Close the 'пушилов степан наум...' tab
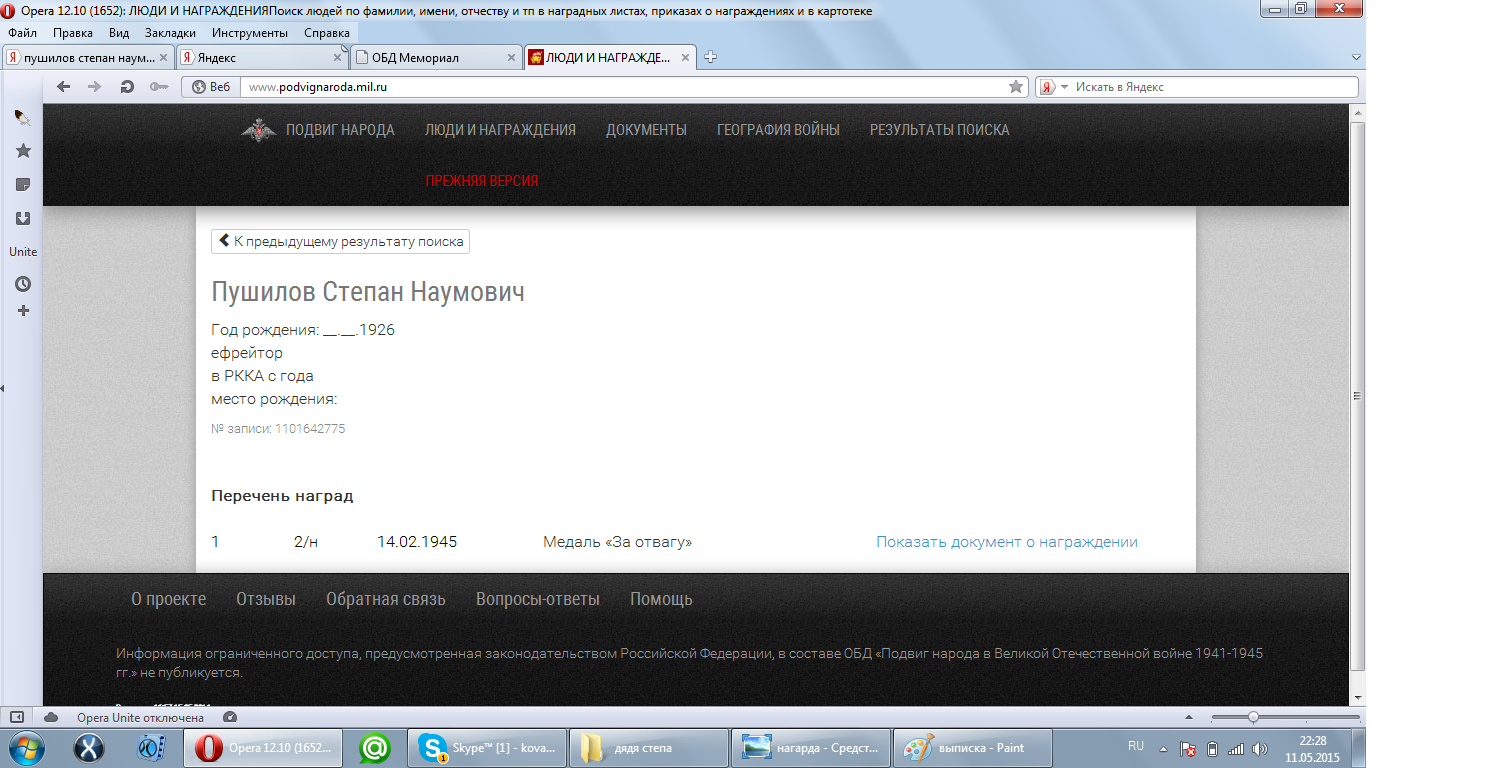Screen dimensions: 1500x768 [x=165, y=58]
